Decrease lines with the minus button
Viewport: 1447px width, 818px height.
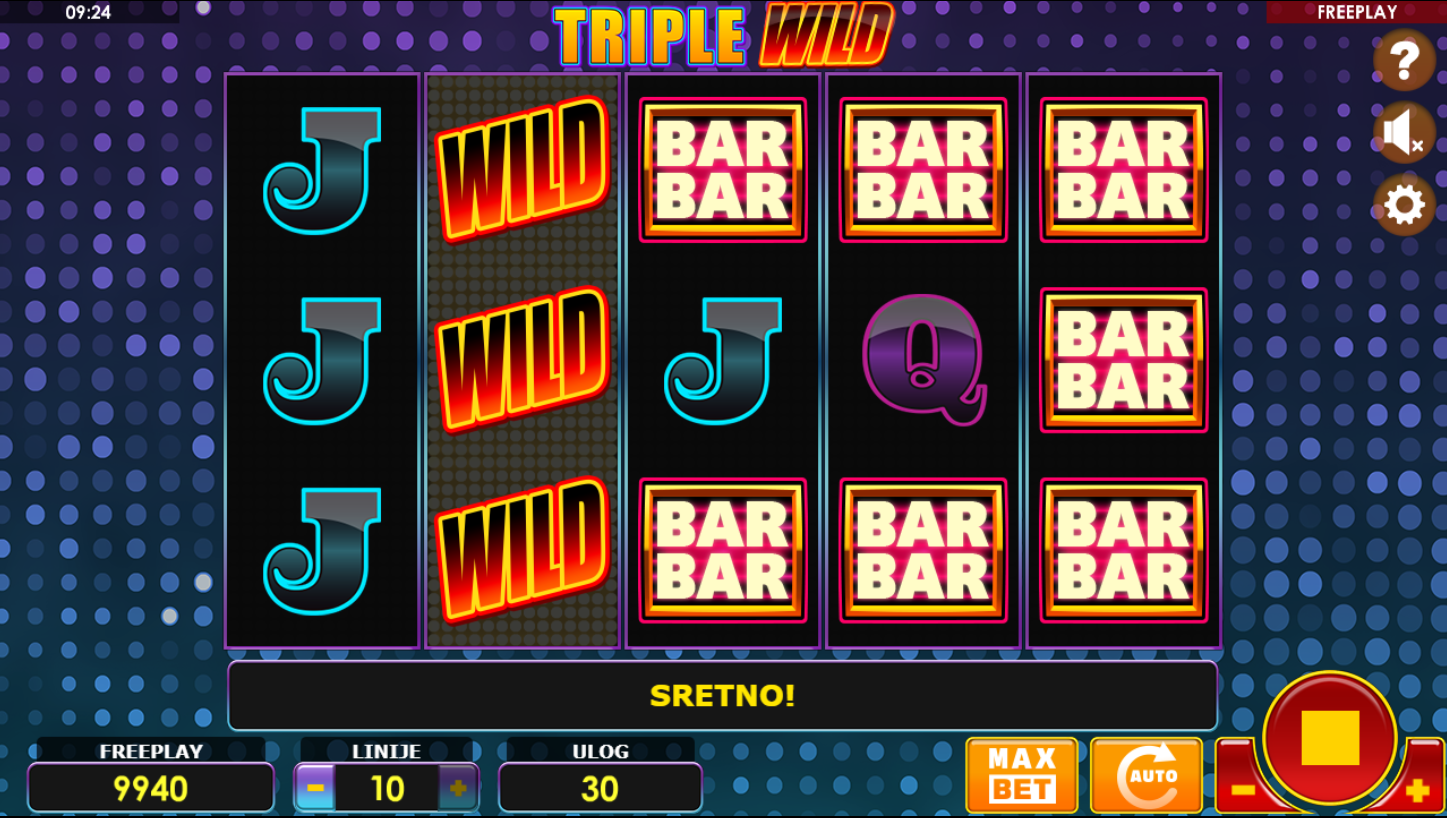coord(315,788)
